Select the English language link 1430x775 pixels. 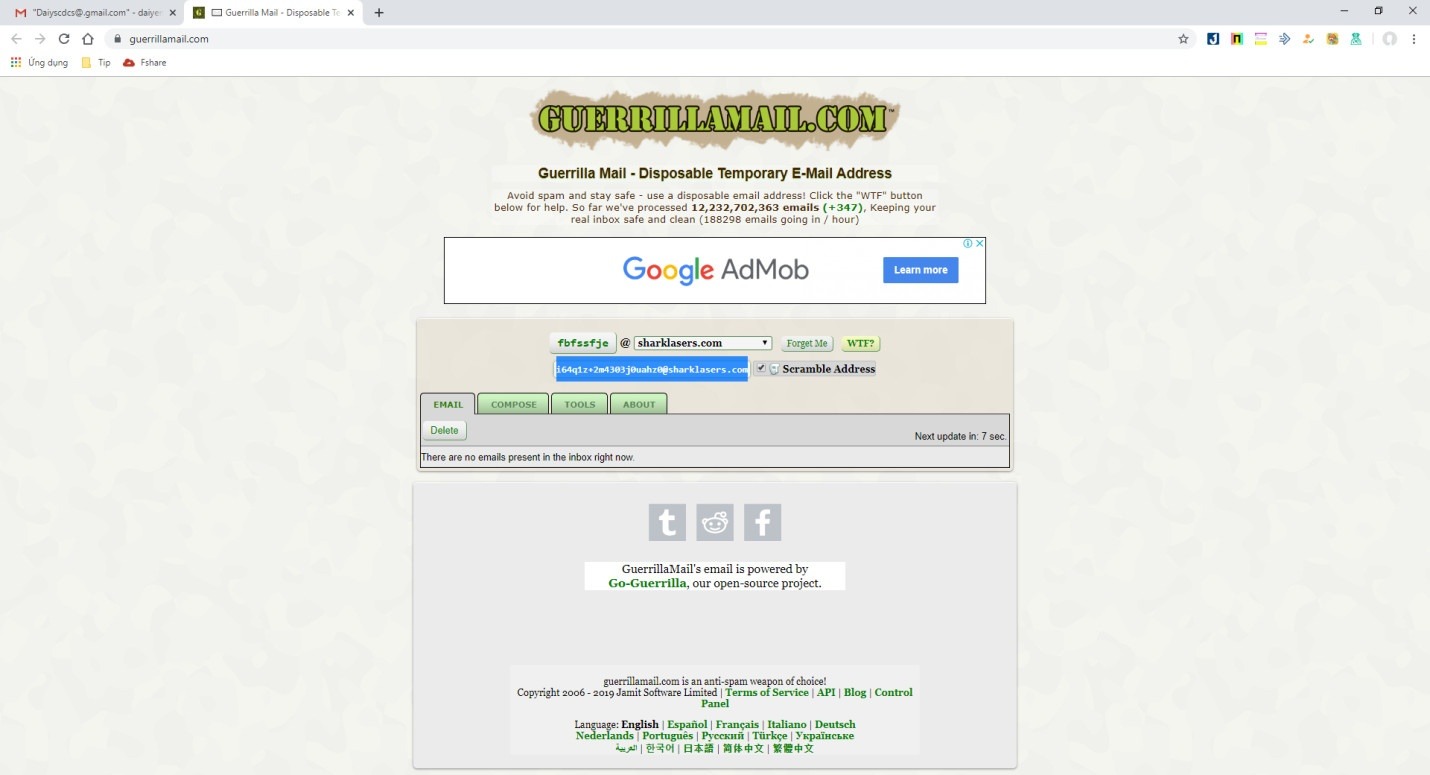640,724
